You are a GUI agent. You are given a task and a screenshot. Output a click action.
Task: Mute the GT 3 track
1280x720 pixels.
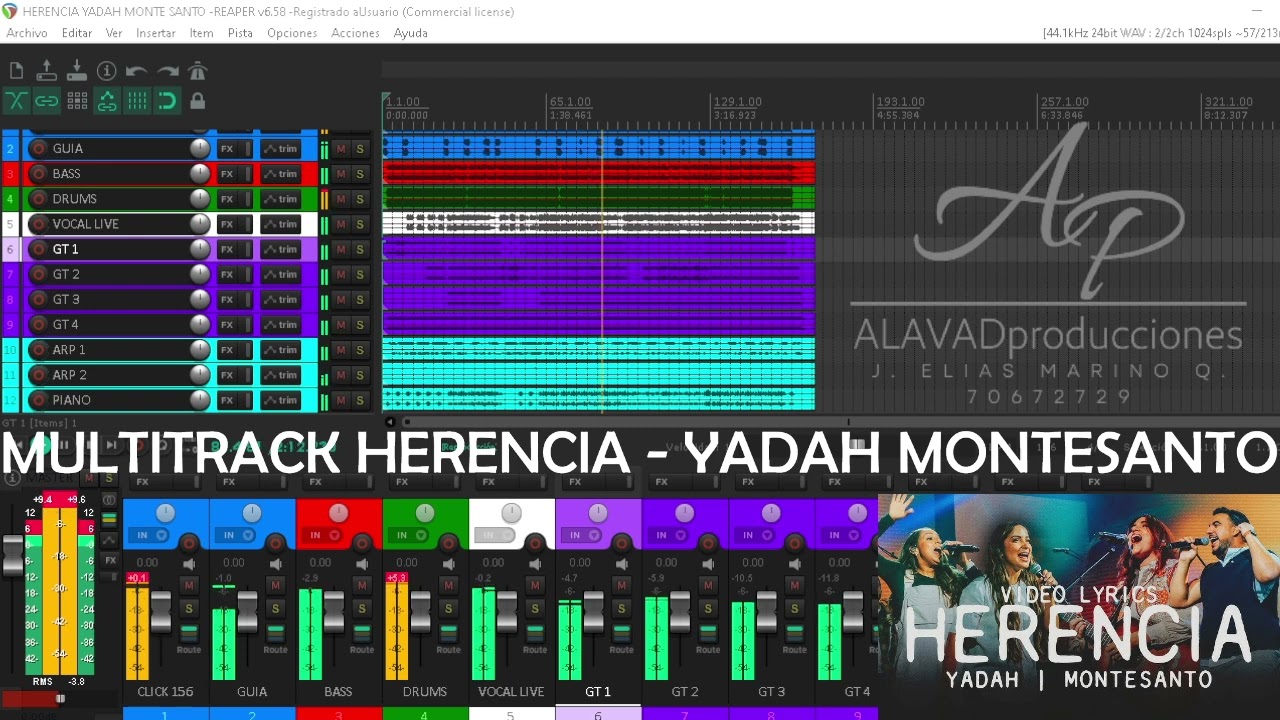coord(340,300)
